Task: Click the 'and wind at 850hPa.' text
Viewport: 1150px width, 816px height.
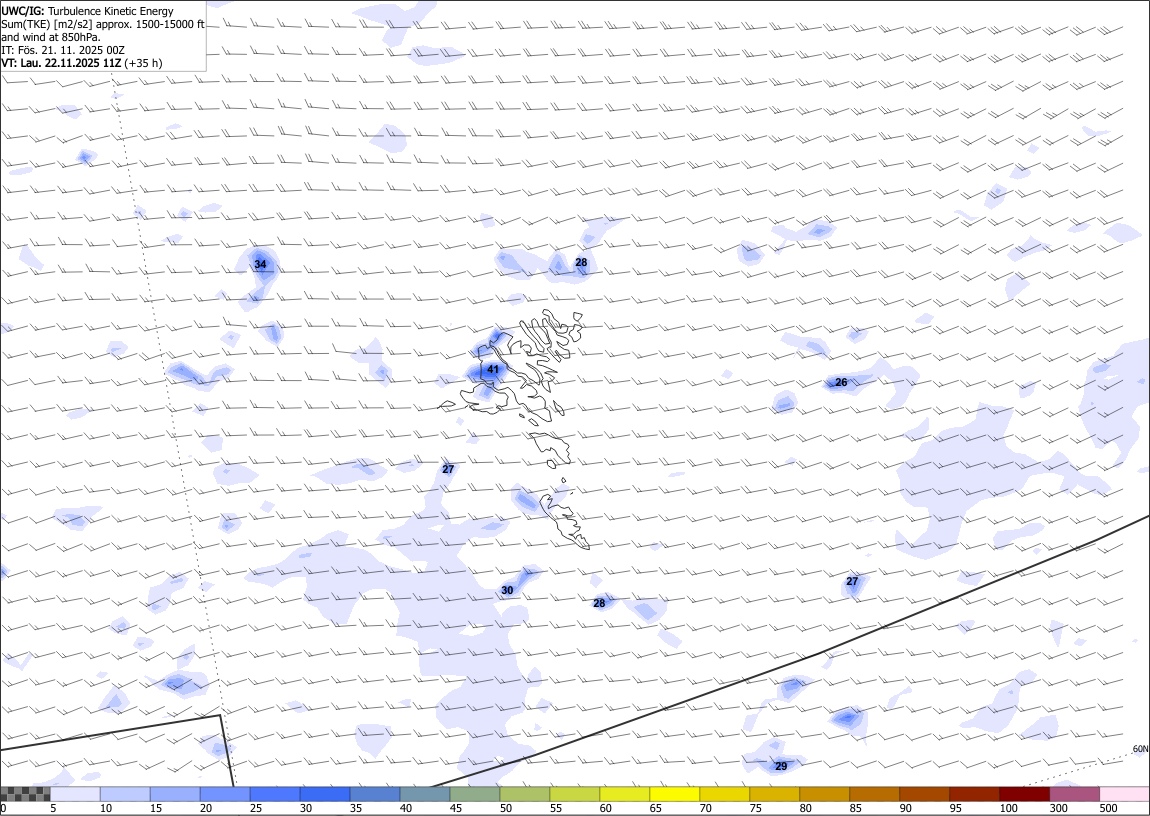Action: [51, 37]
